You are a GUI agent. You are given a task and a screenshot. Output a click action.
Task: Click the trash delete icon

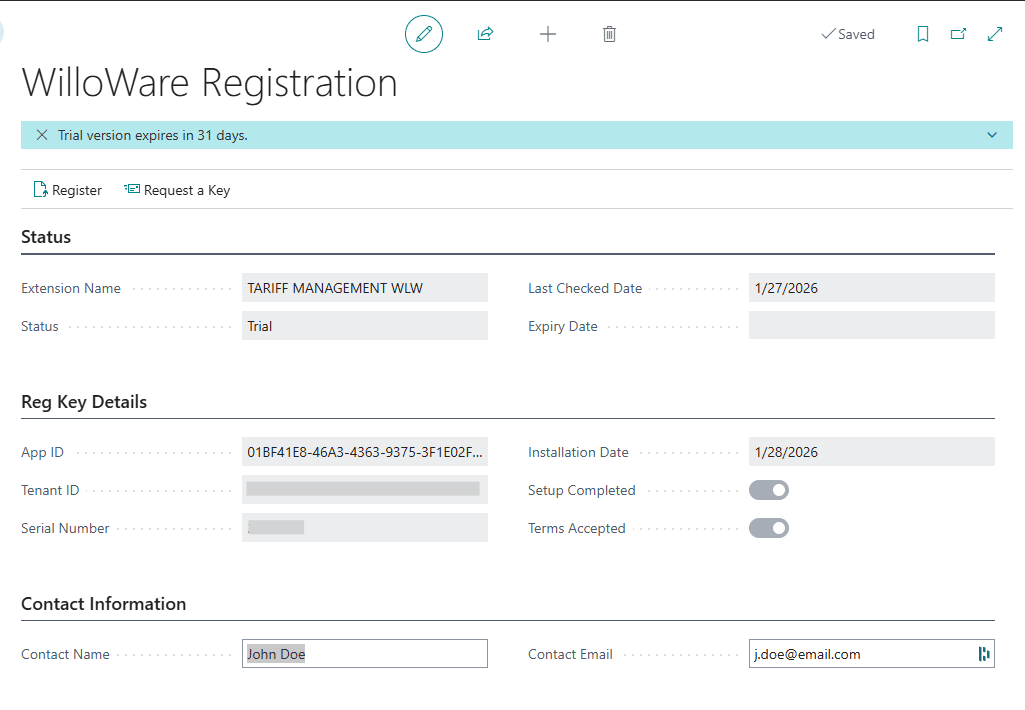click(609, 34)
